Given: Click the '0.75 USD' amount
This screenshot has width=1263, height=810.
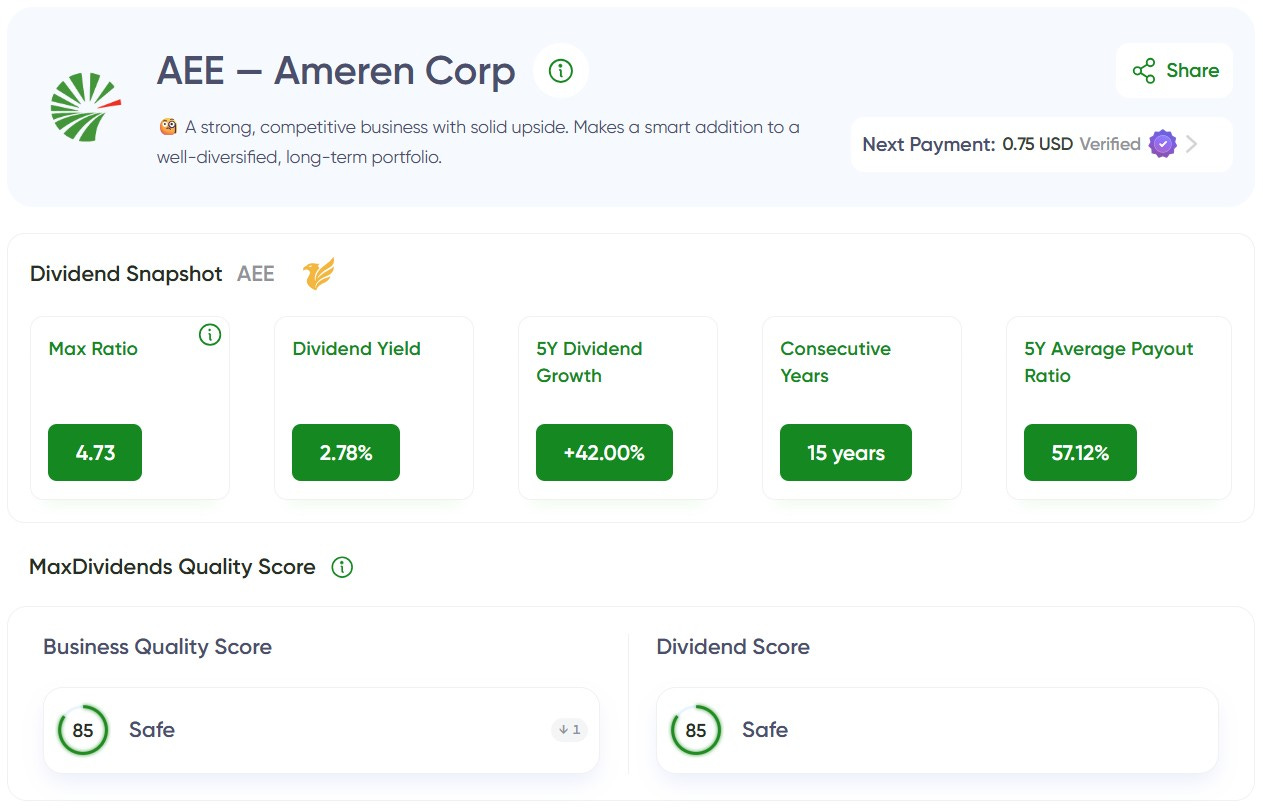Looking at the screenshot, I should 1038,144.
